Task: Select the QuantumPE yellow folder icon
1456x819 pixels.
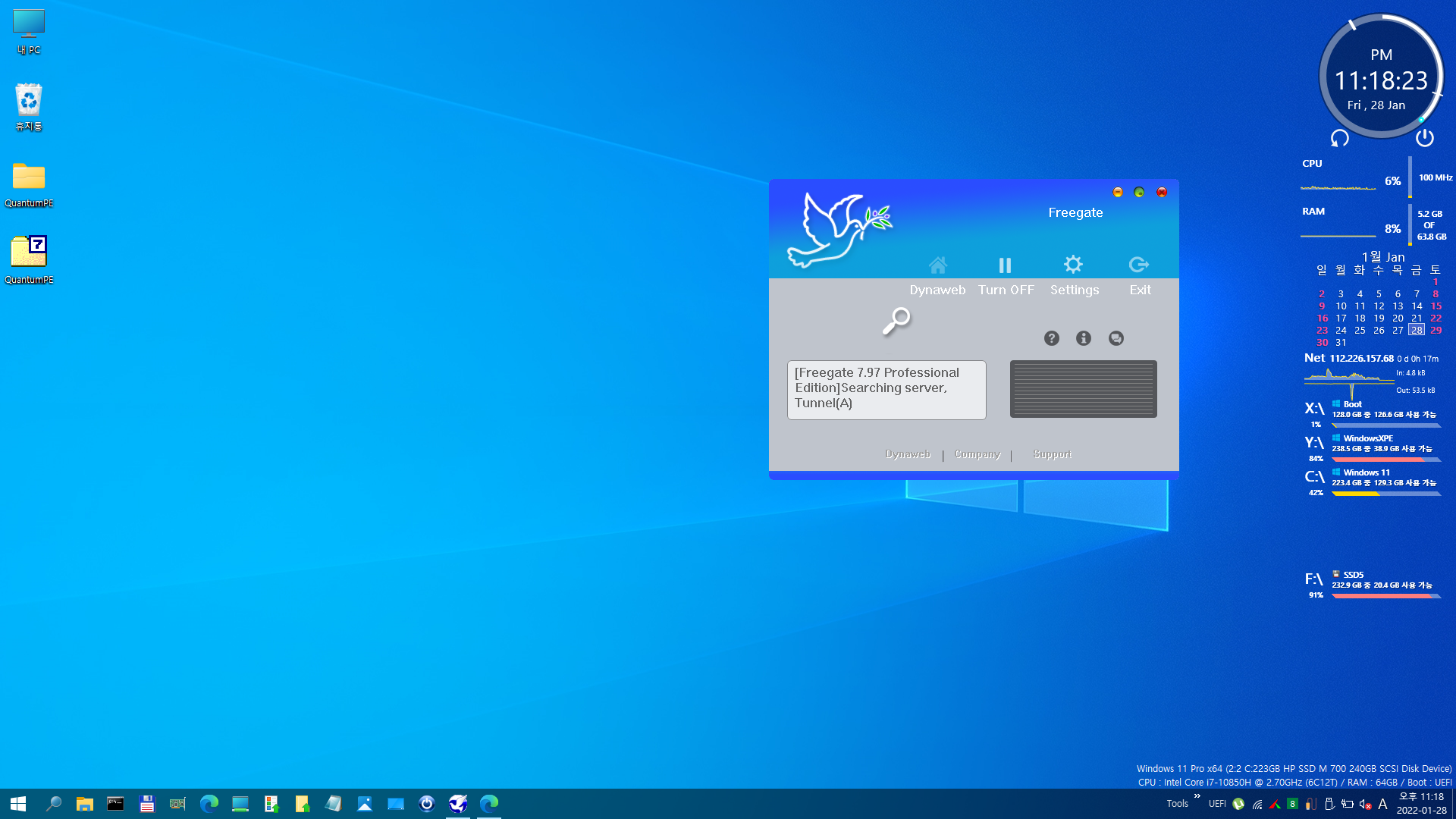Action: click(29, 184)
